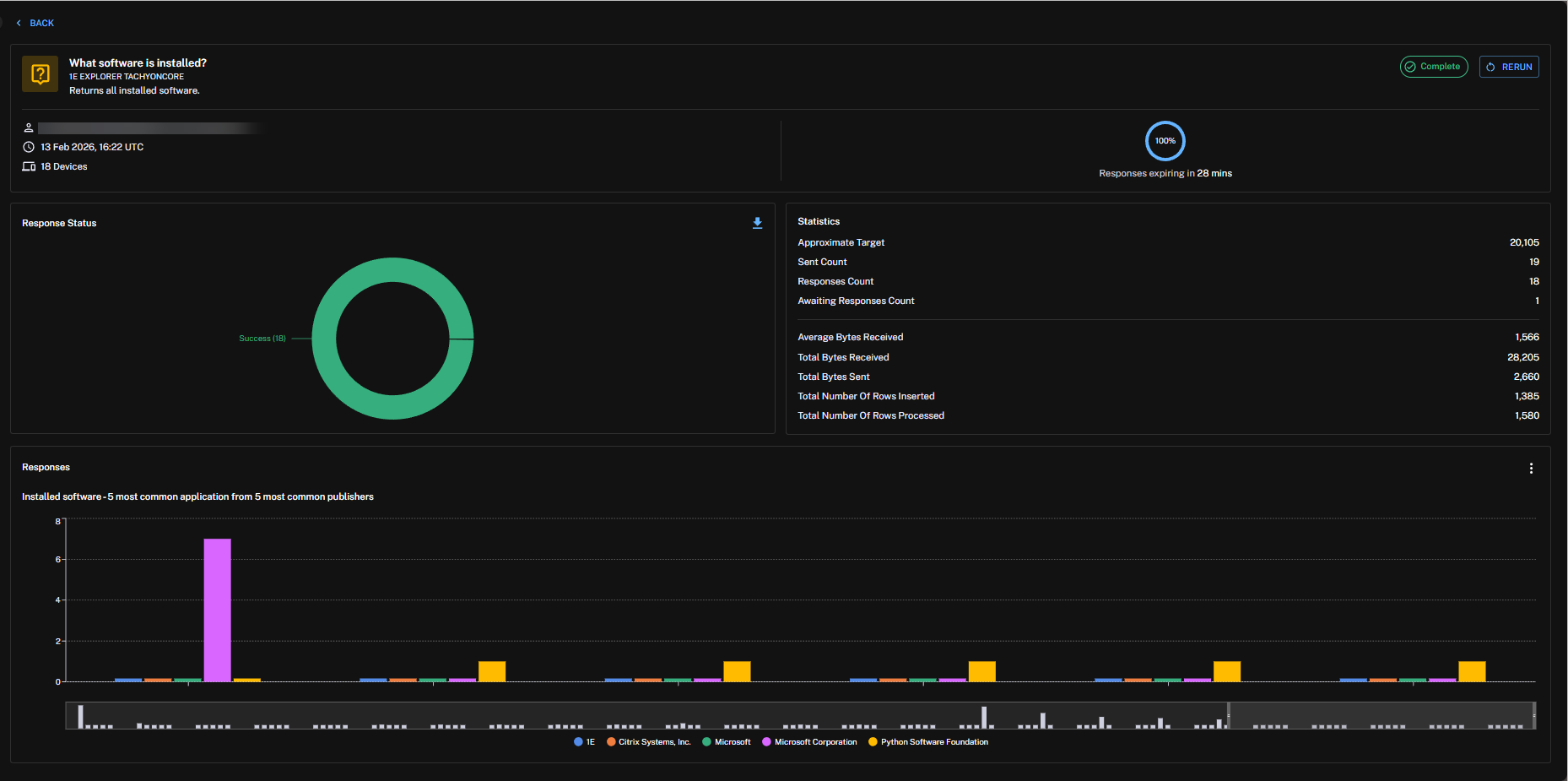Viewport: 1568px width, 781px height.
Task: Click the yellow question mark instruction icon
Action: coord(40,74)
